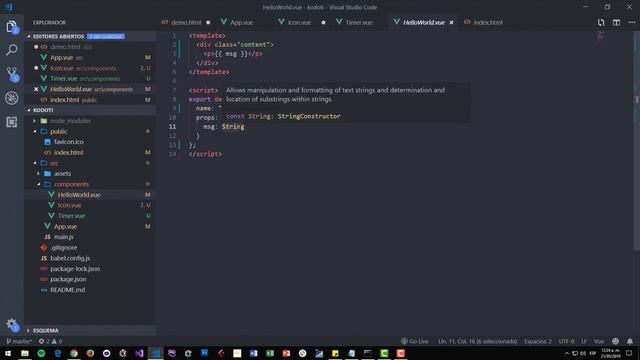Open favicon.ico in the file tree
The height and width of the screenshot is (360, 640).
69,142
